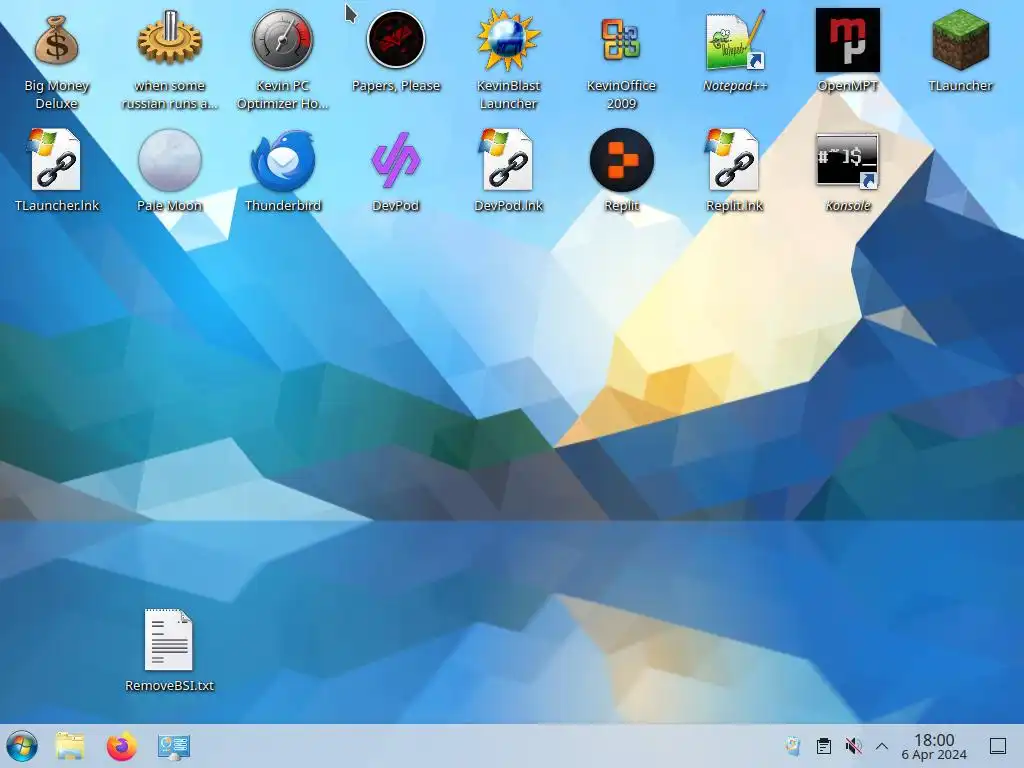
Task: Click the 'Konsole' label text
Action: pyautogui.click(x=848, y=206)
